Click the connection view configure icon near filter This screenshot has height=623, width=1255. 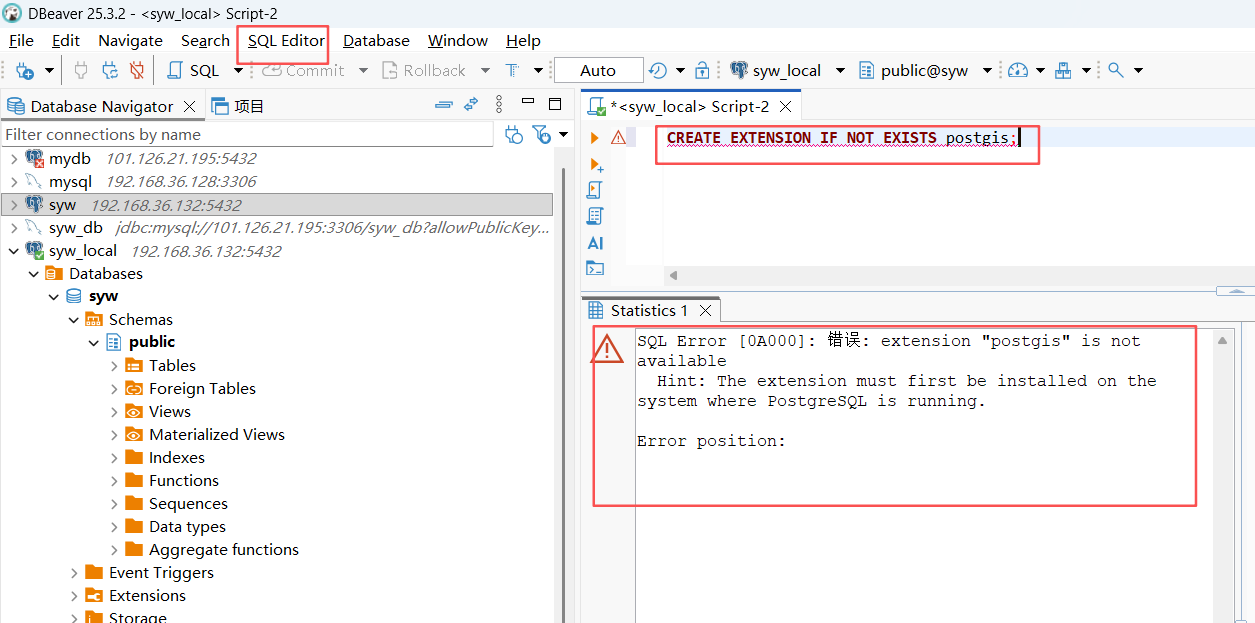pos(514,135)
